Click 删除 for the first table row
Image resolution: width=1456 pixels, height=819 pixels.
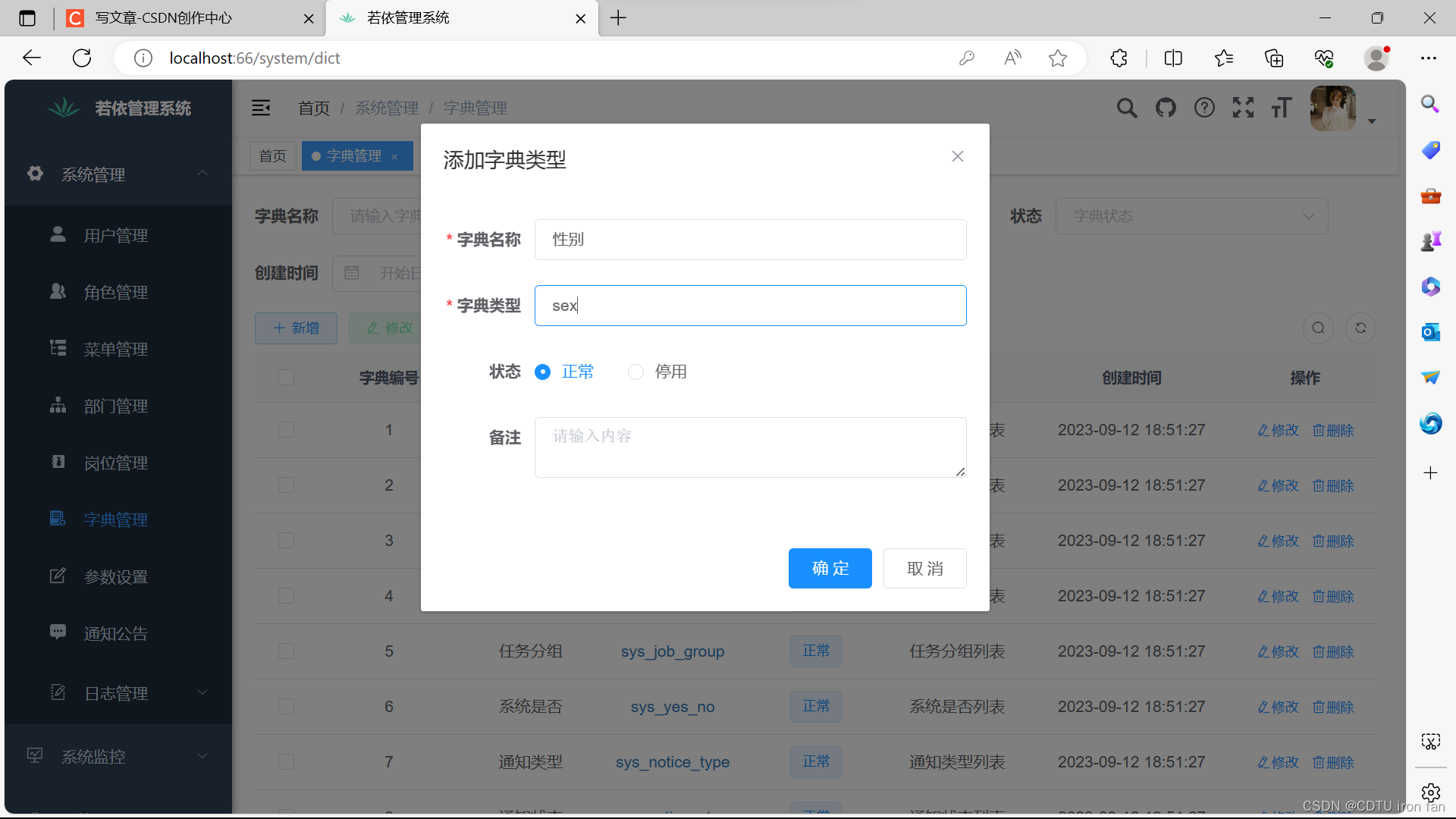pos(1333,430)
